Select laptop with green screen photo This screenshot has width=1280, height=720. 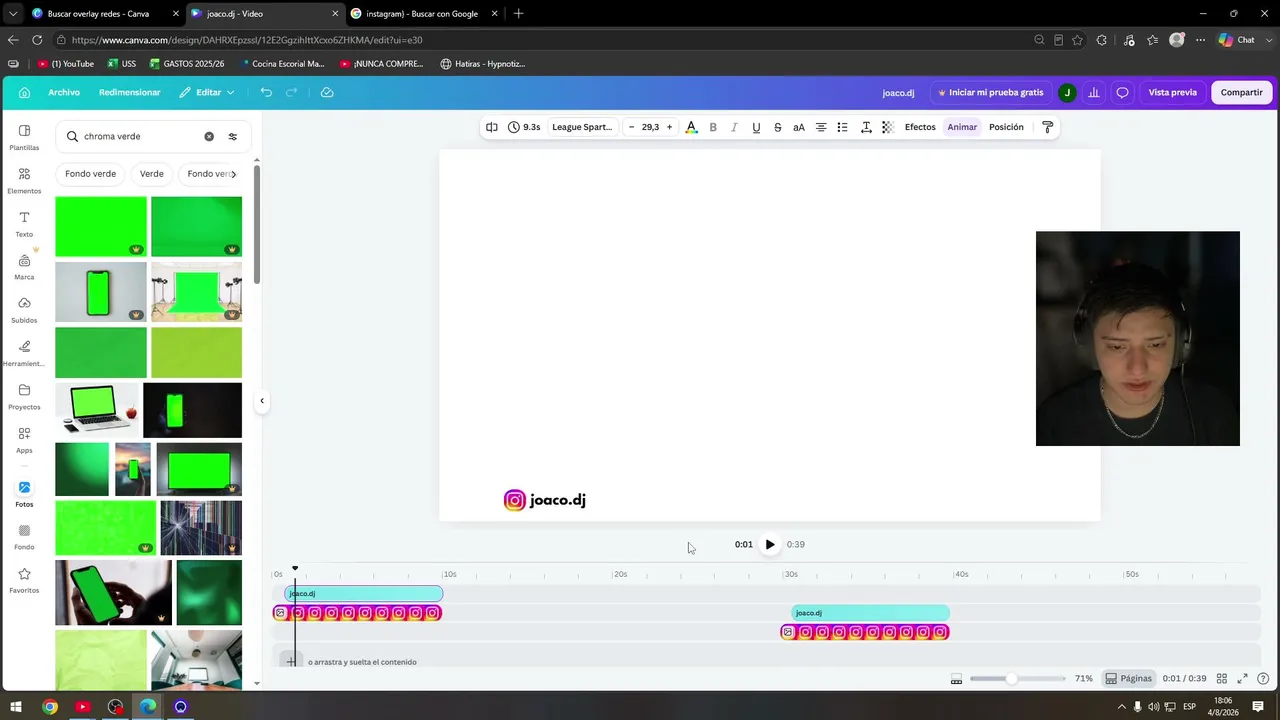pos(97,410)
